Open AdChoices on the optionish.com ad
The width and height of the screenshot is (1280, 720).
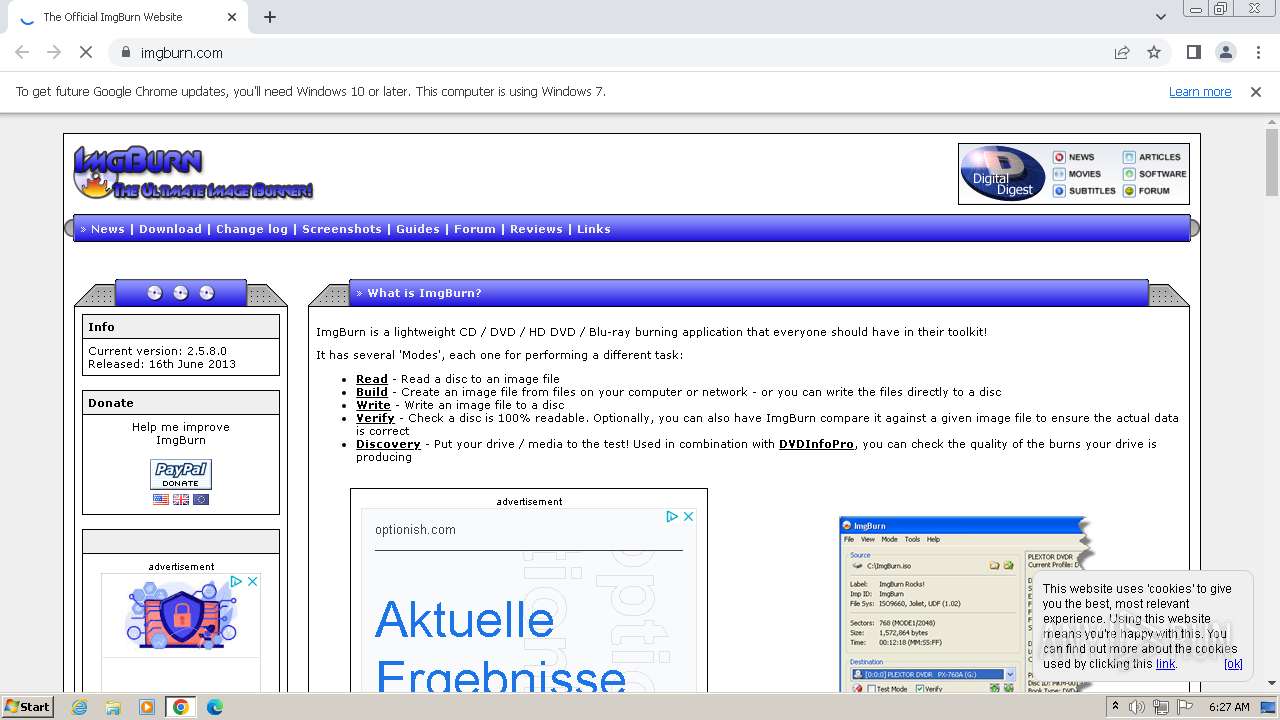[673, 517]
